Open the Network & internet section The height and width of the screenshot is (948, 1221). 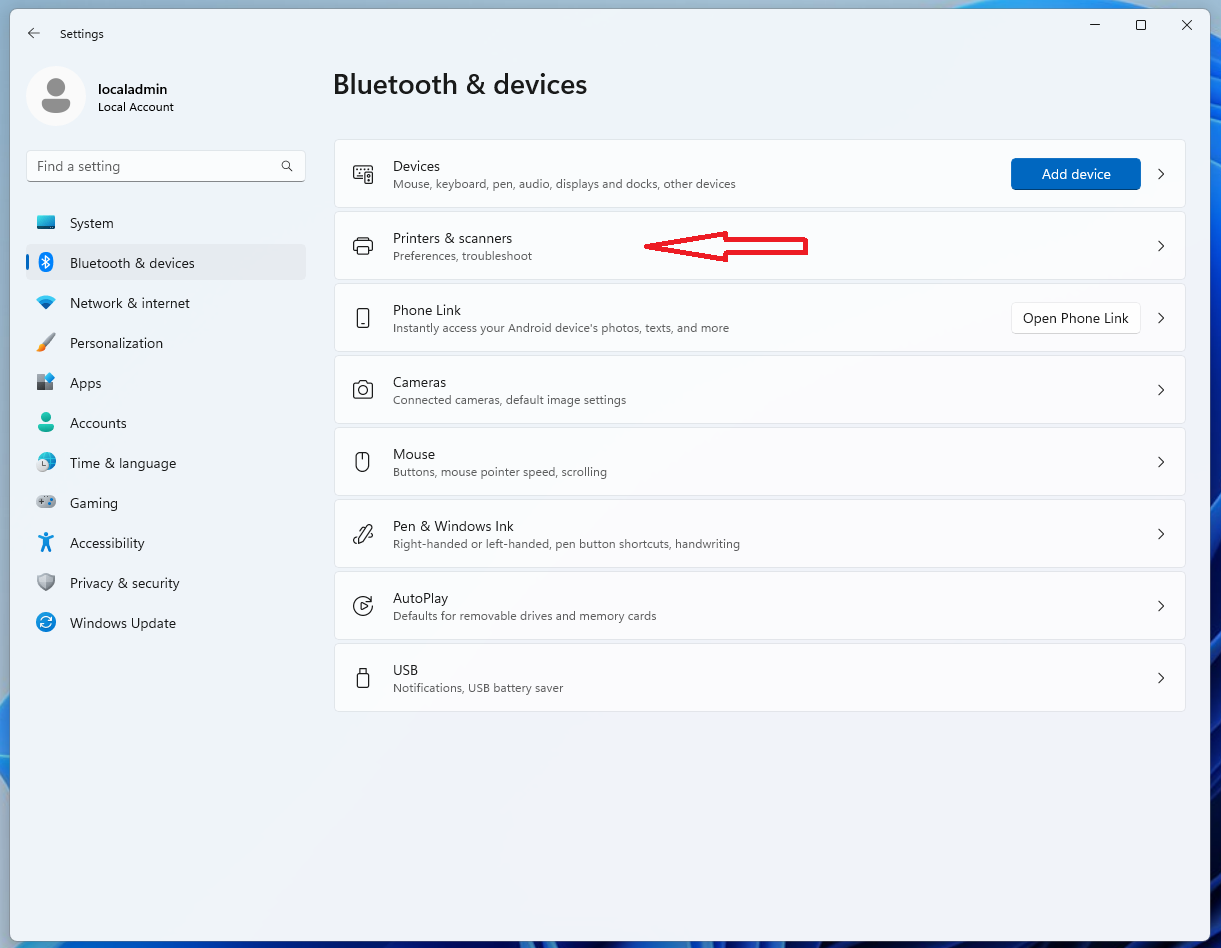[x=129, y=303]
